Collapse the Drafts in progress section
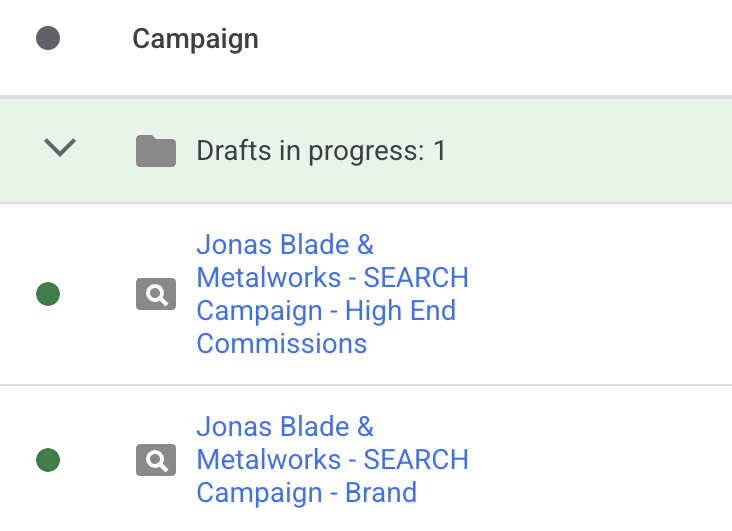Screen dimensions: 732x531 [61, 149]
